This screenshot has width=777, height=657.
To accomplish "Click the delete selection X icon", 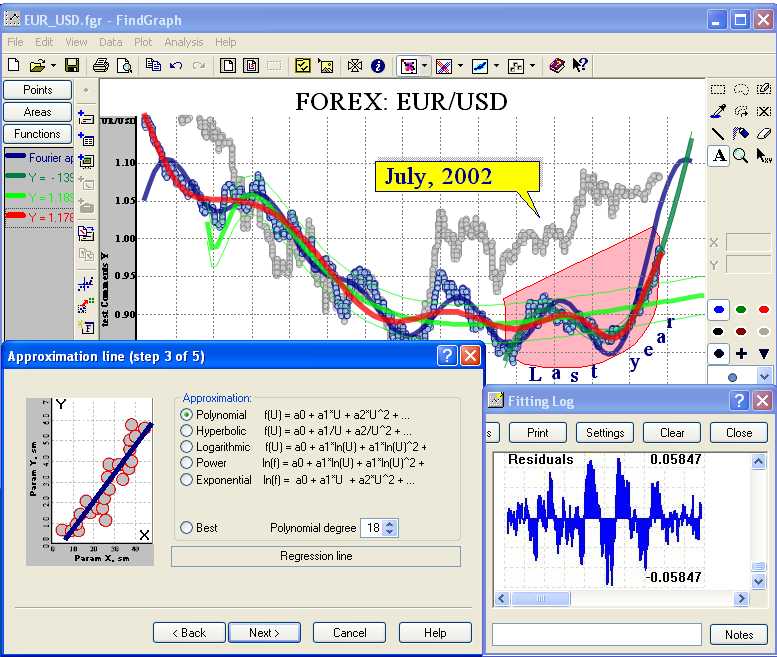I will (764, 111).
